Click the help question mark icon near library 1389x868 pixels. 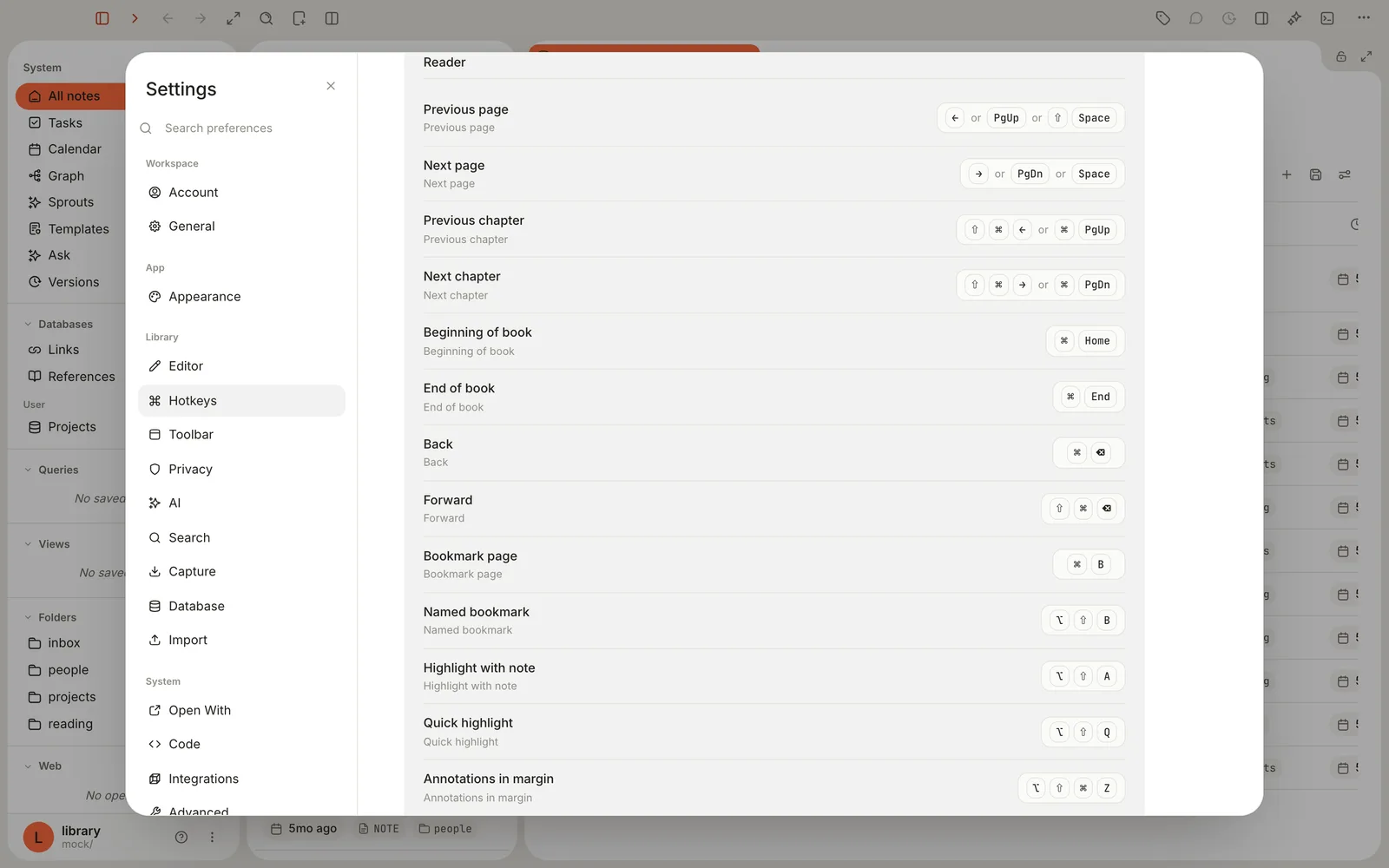pyautogui.click(x=181, y=838)
